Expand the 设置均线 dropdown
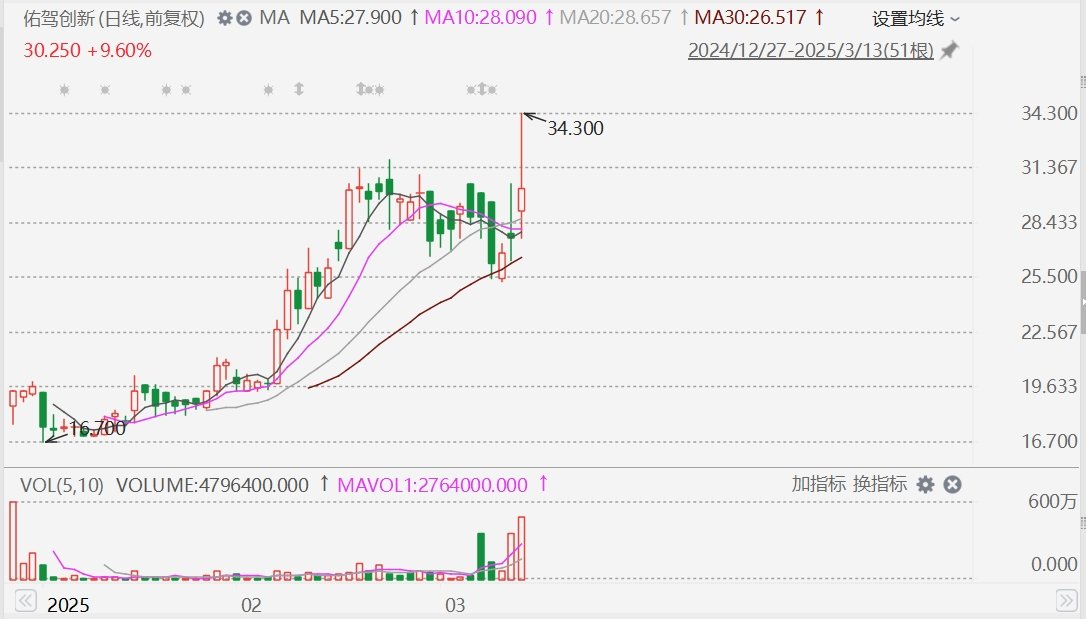Screen dimensions: 1086x619 pyautogui.click(x=916, y=19)
